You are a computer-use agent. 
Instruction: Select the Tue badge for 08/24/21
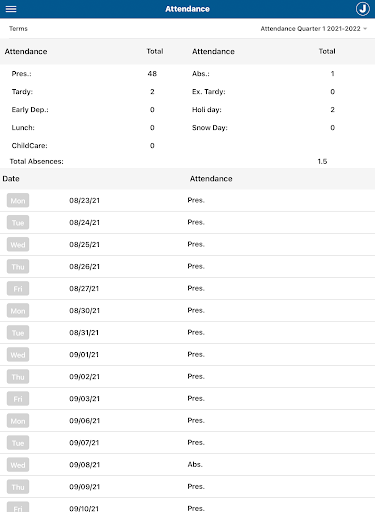coord(18,223)
